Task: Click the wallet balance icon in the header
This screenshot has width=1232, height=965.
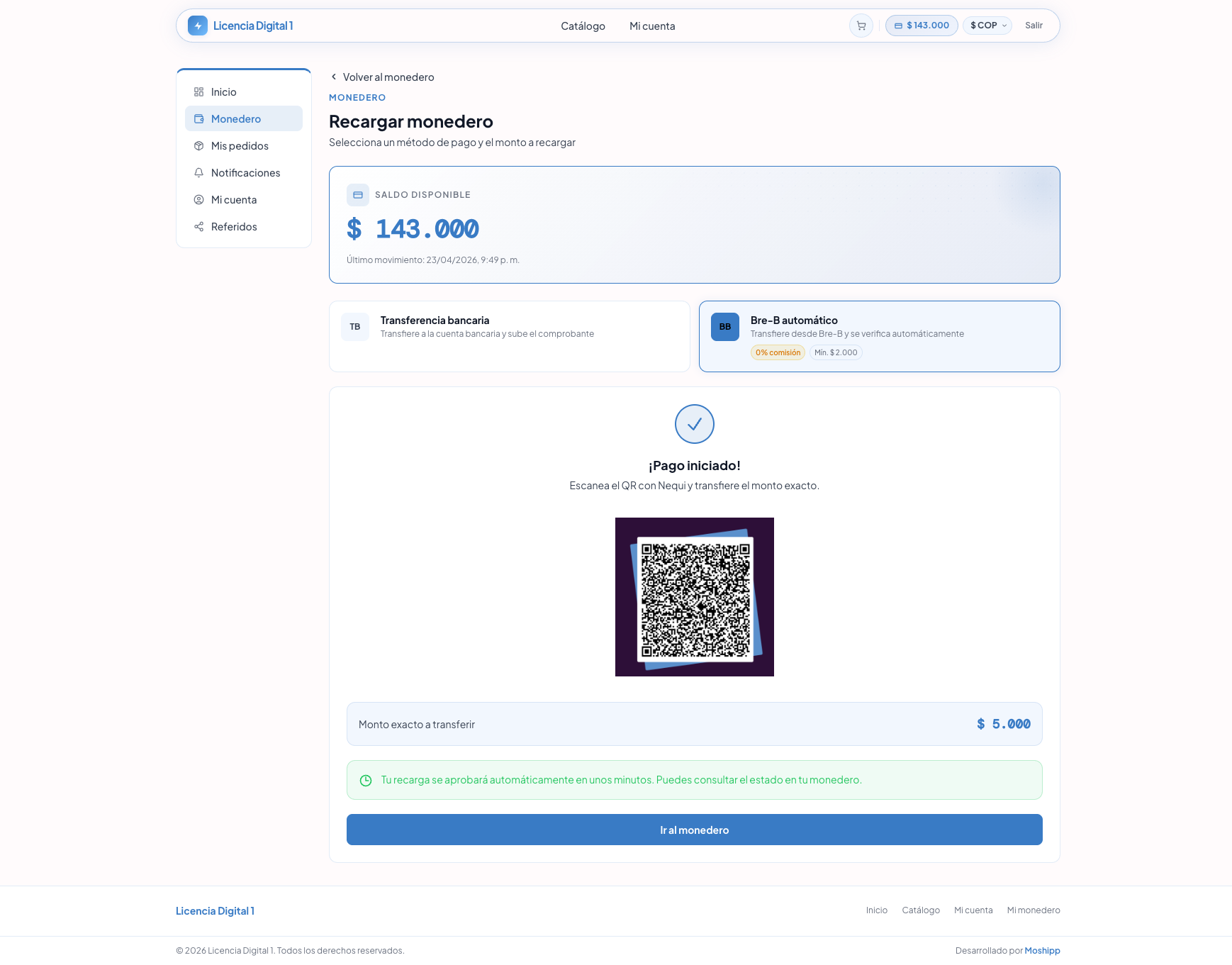Action: (898, 26)
